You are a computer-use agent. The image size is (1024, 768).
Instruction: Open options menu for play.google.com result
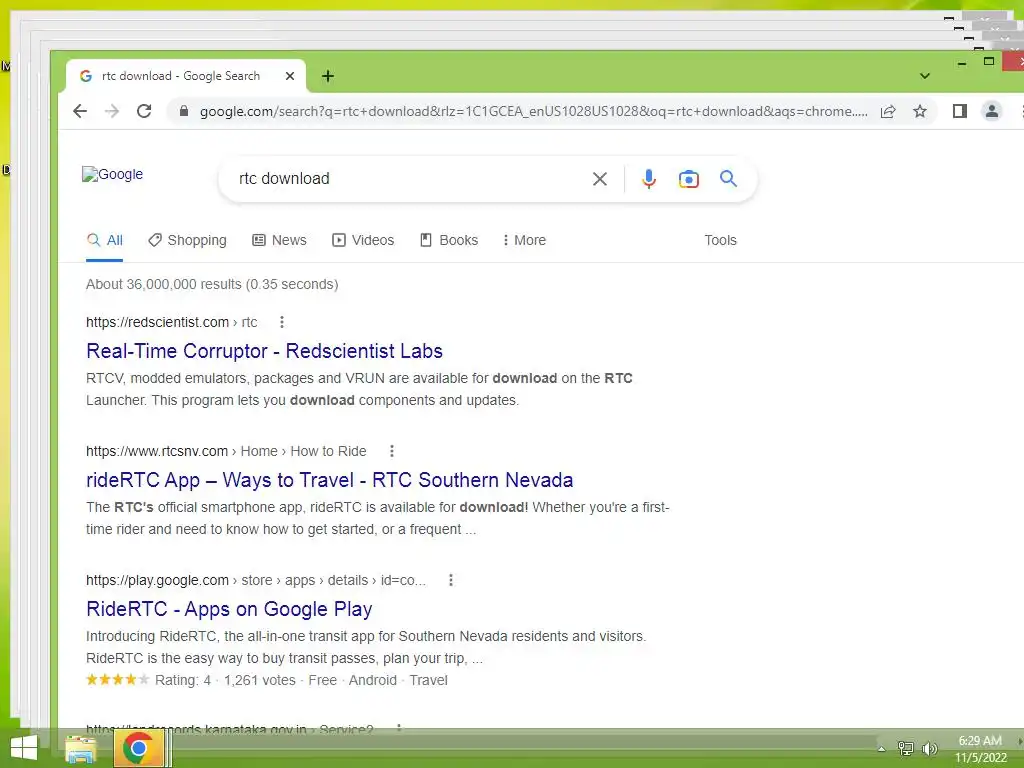pyautogui.click(x=451, y=580)
